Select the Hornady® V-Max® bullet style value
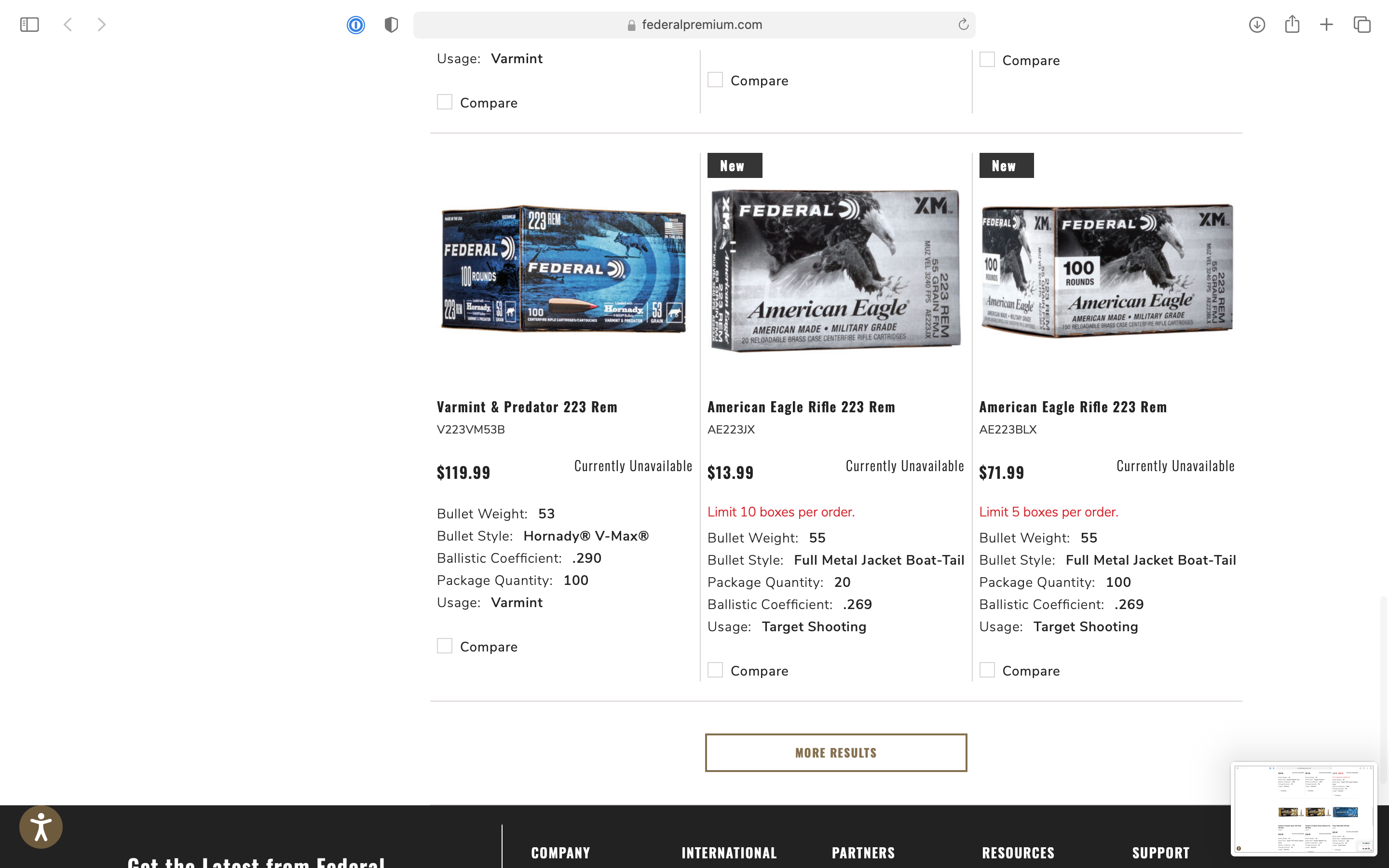The height and width of the screenshot is (868, 1389). [x=586, y=536]
